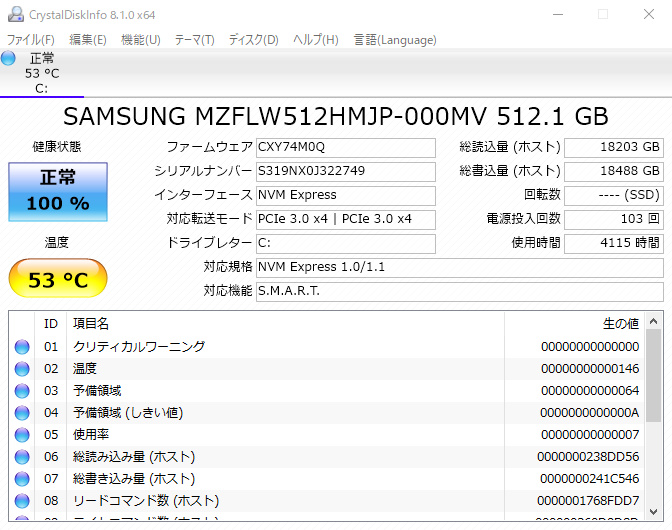
Task: Select the row リードコマンド数 (ホスト)
Action: click(x=327, y=501)
